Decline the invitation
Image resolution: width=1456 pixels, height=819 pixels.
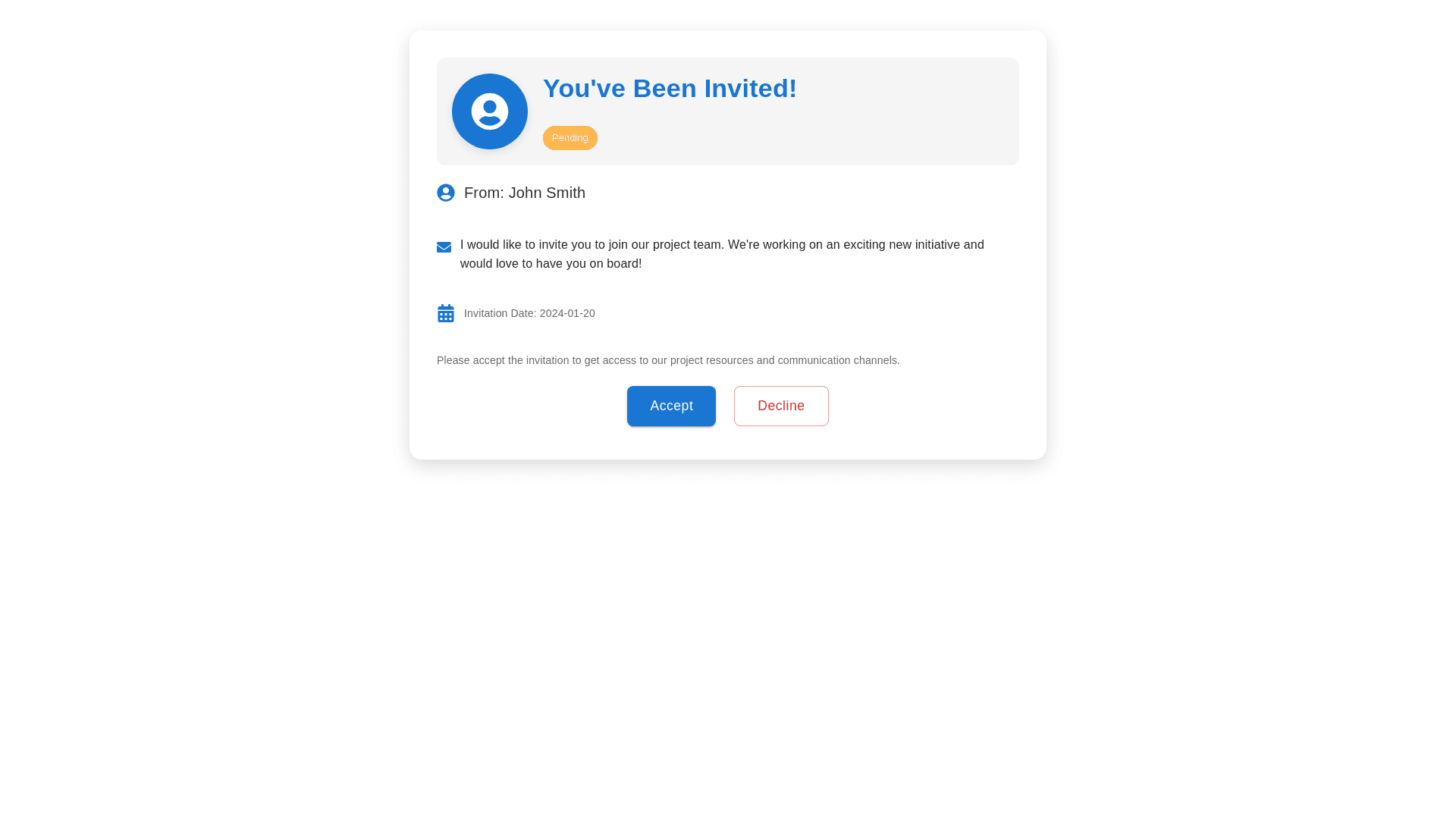click(781, 406)
